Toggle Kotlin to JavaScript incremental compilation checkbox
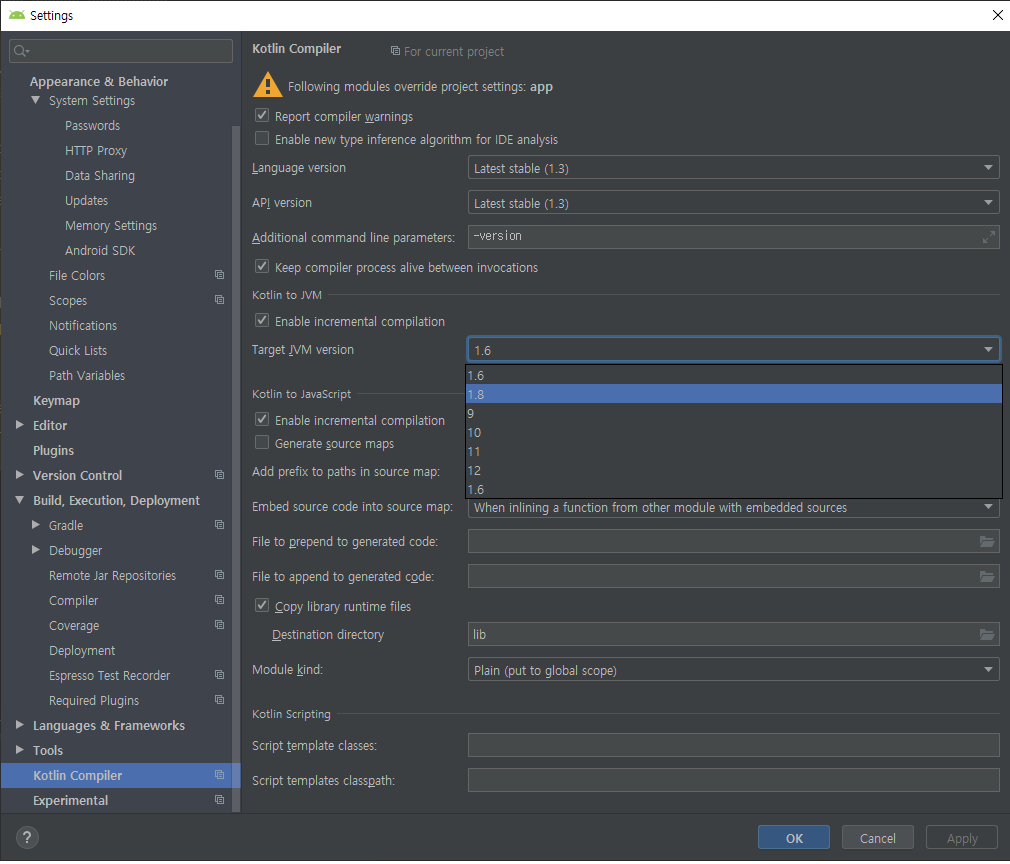Viewport: 1010px width, 864px height. coord(262,419)
